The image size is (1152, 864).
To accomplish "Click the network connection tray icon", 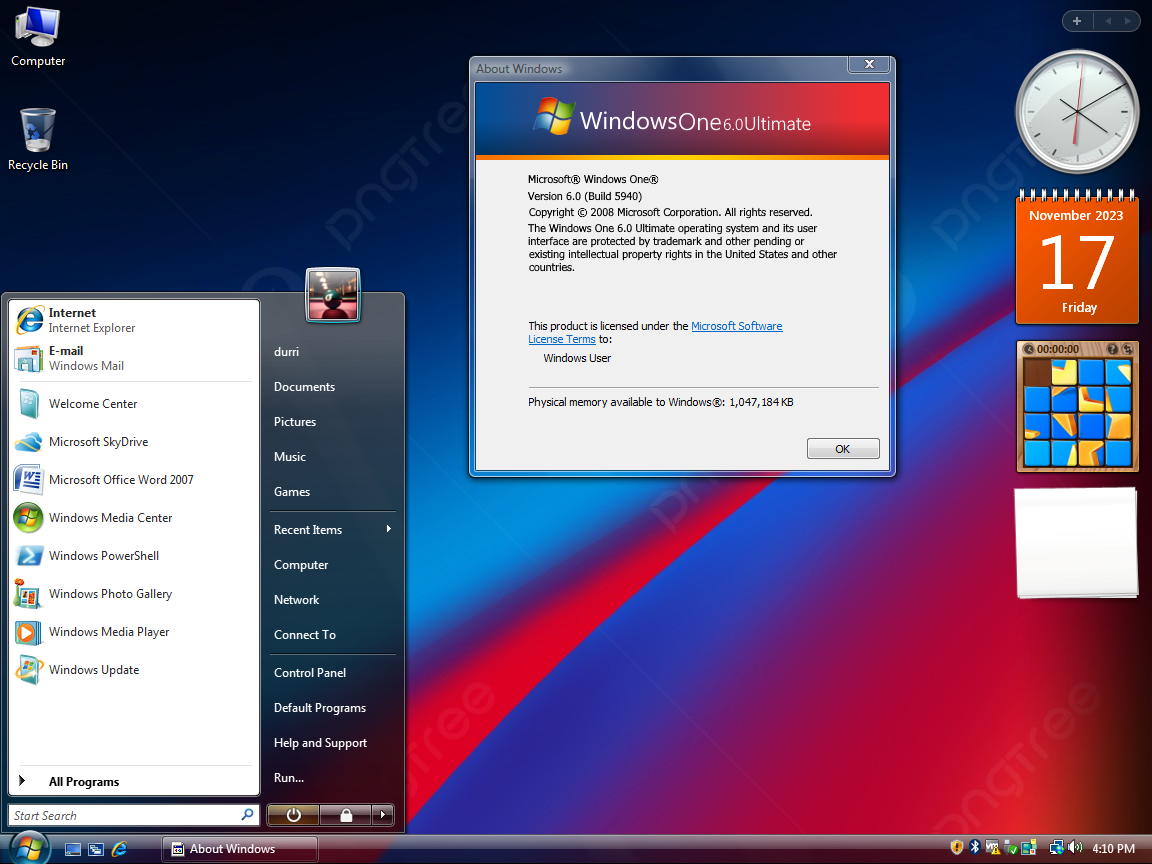I will pos(1056,847).
